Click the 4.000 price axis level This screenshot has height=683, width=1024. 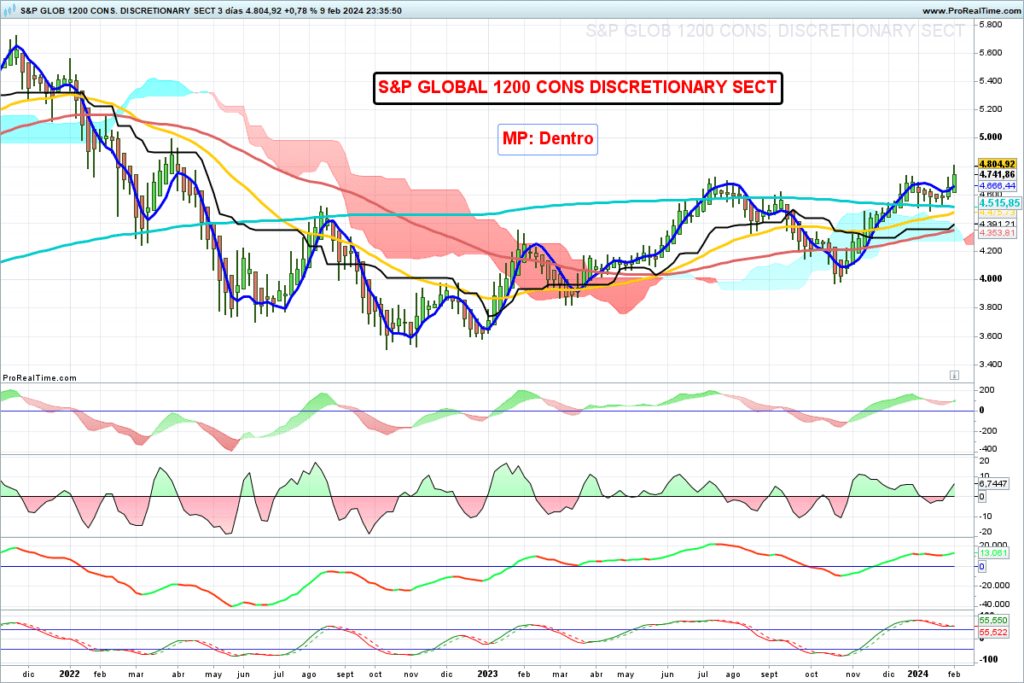[x=991, y=279]
